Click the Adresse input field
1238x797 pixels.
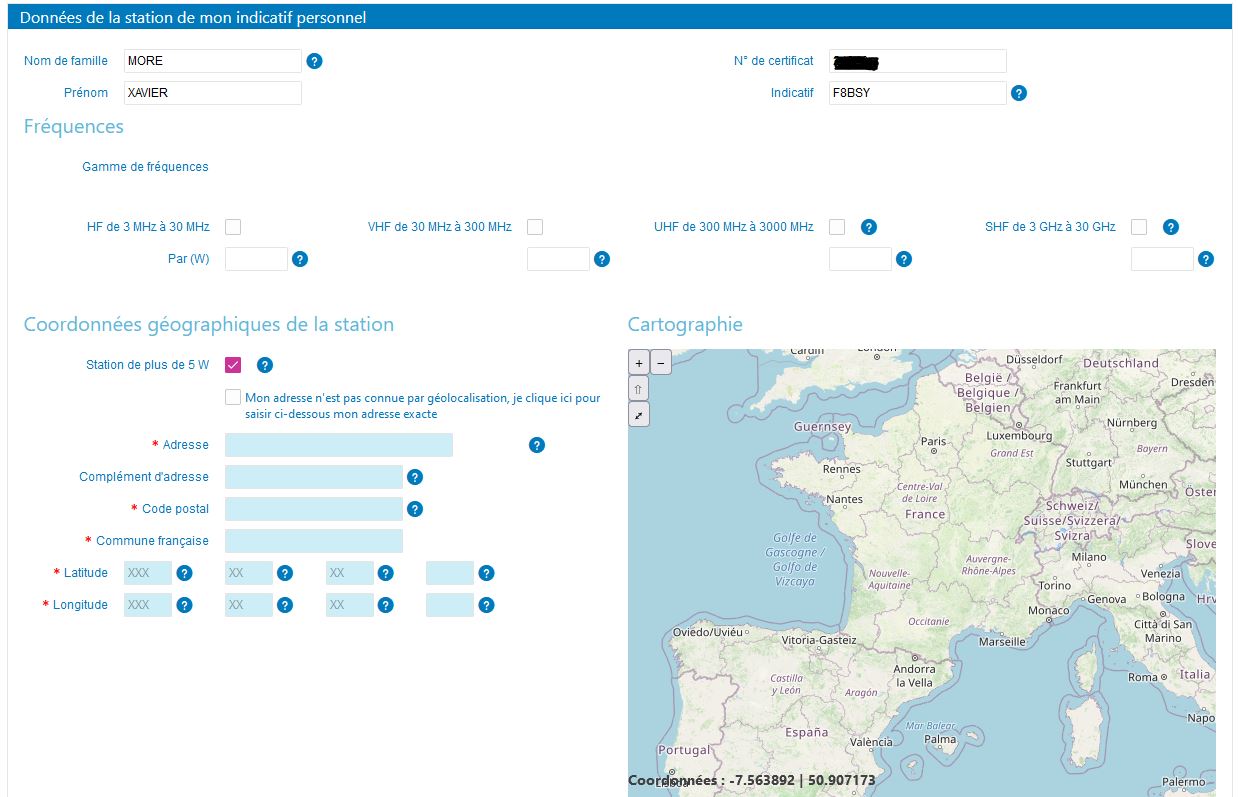point(339,445)
